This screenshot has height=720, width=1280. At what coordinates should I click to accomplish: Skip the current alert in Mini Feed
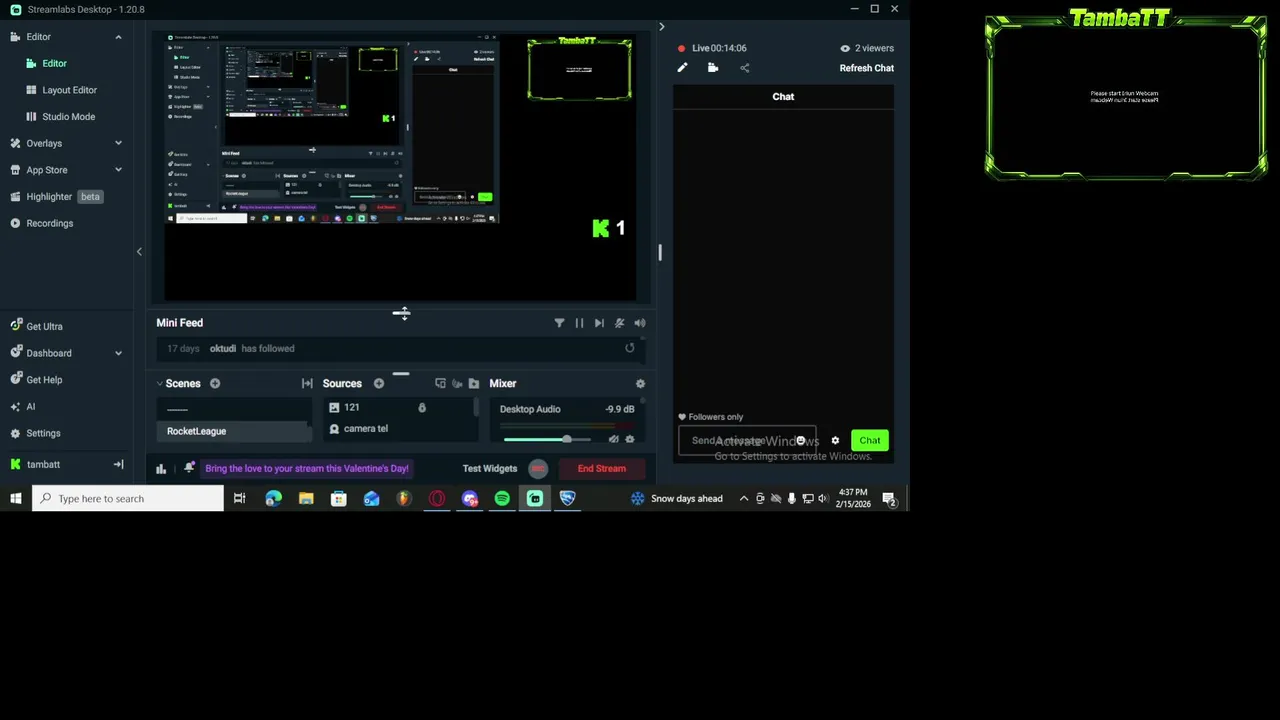(599, 323)
